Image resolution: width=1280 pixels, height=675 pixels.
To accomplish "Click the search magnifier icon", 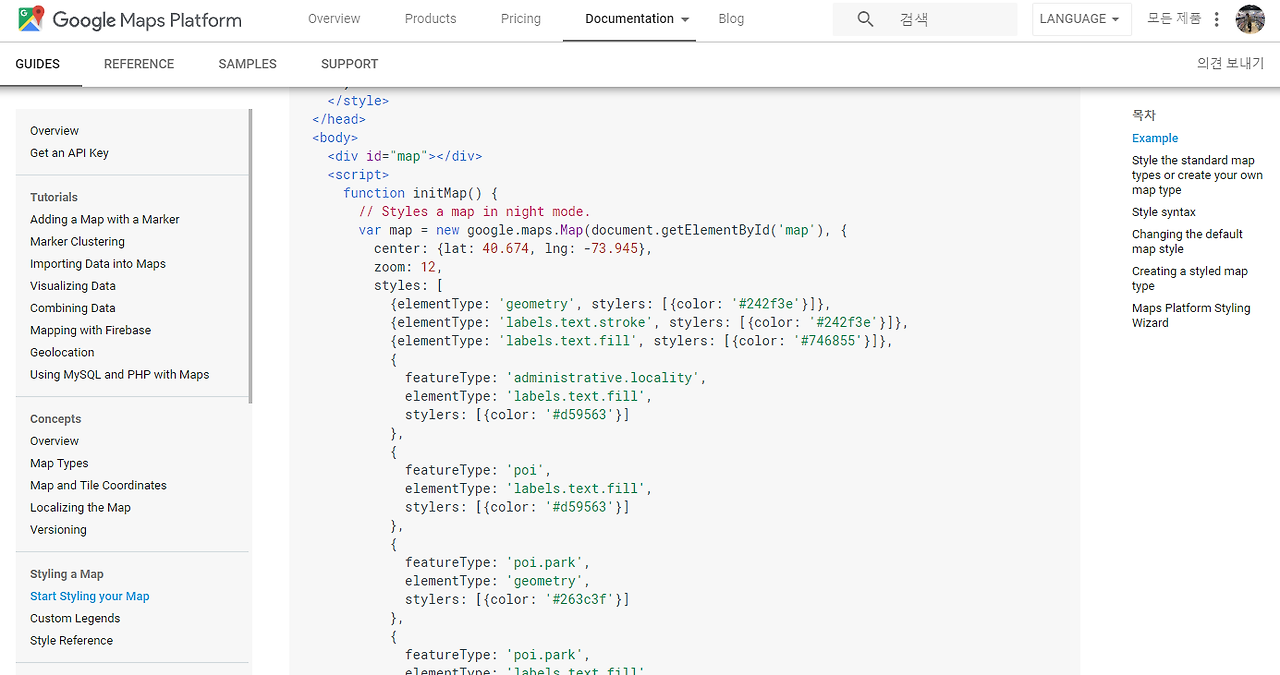I will 866,19.
